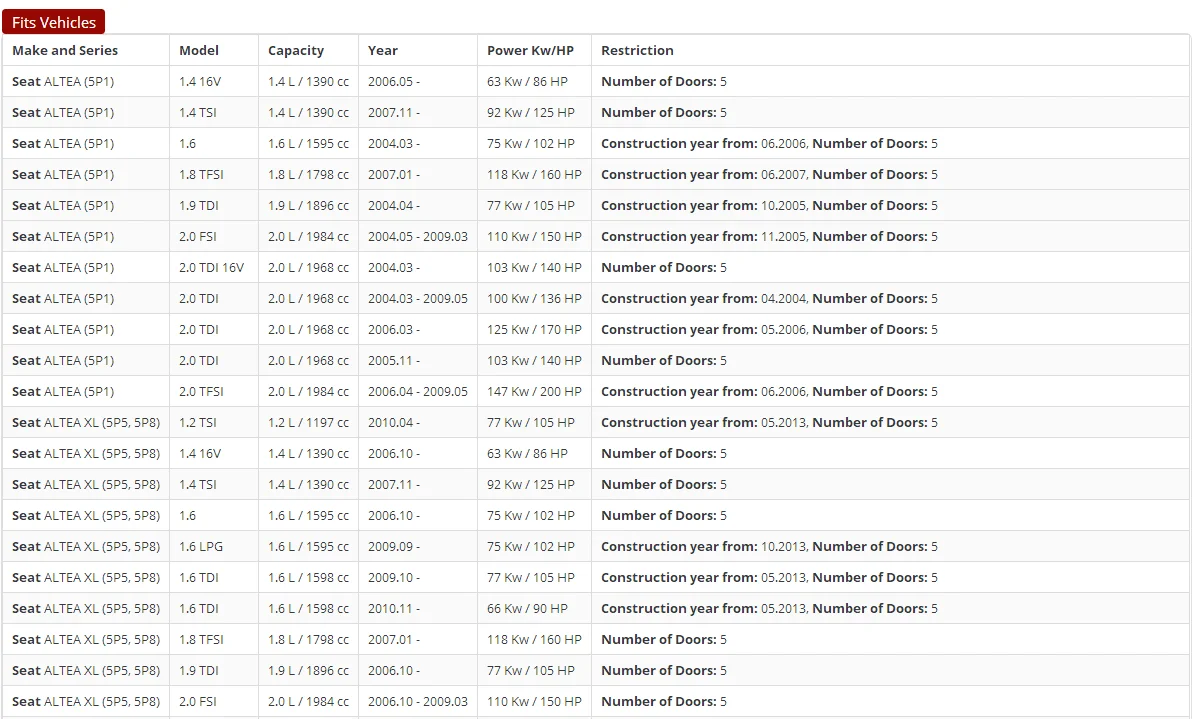The height and width of the screenshot is (719, 1195).
Task: Click restriction with construction year from 11.2005
Action: click(769, 236)
